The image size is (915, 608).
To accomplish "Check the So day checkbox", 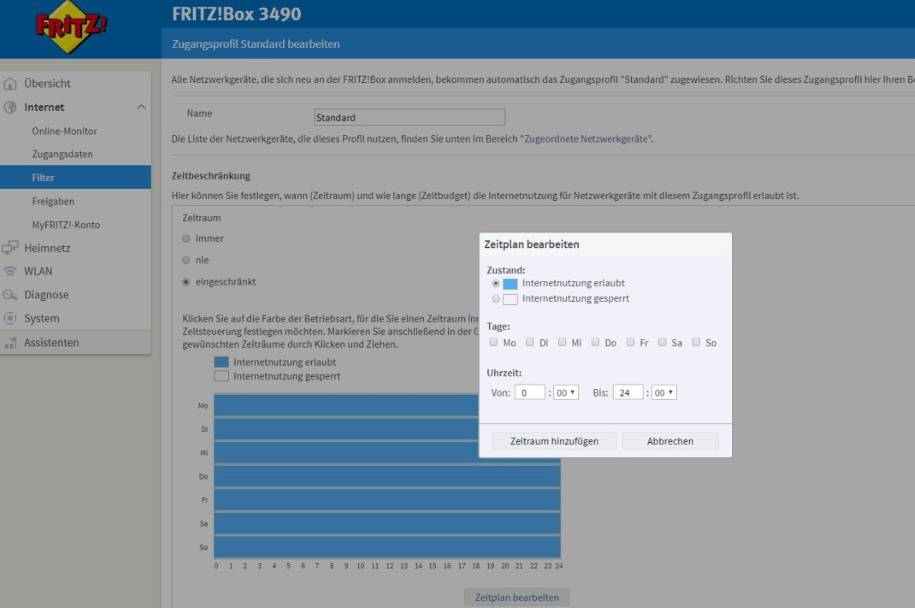I will pyautogui.click(x=696, y=342).
